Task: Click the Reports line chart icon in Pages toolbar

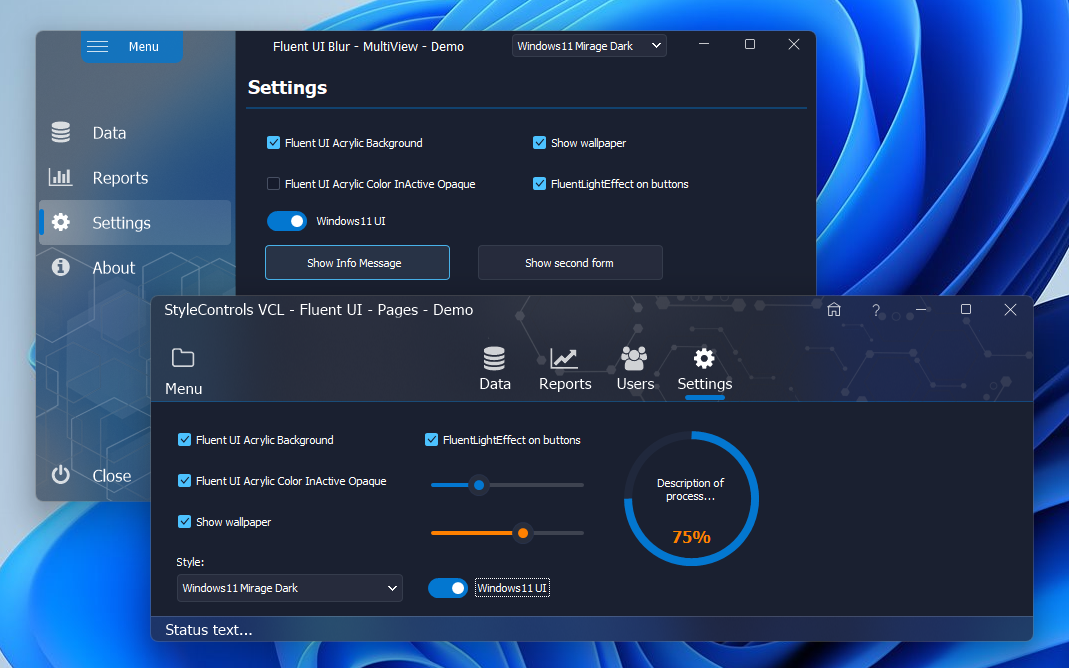Action: pyautogui.click(x=564, y=359)
